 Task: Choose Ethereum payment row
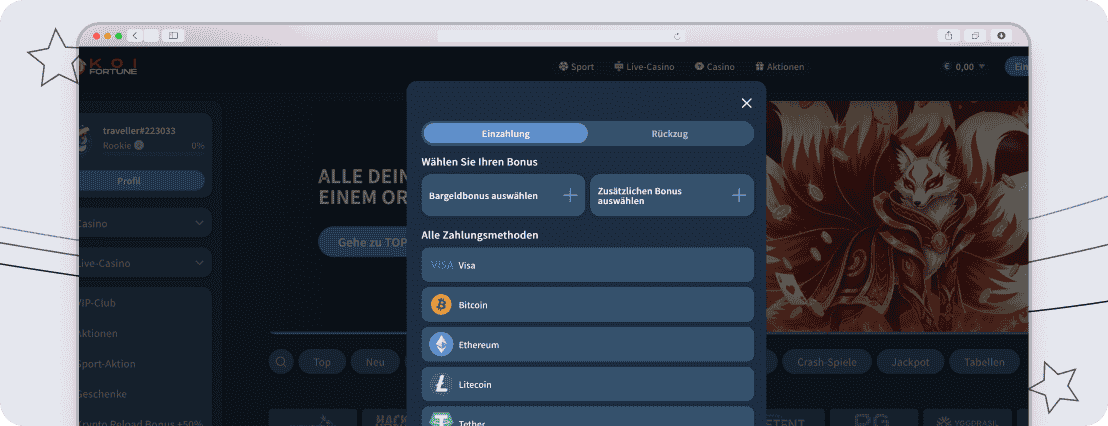tap(587, 345)
